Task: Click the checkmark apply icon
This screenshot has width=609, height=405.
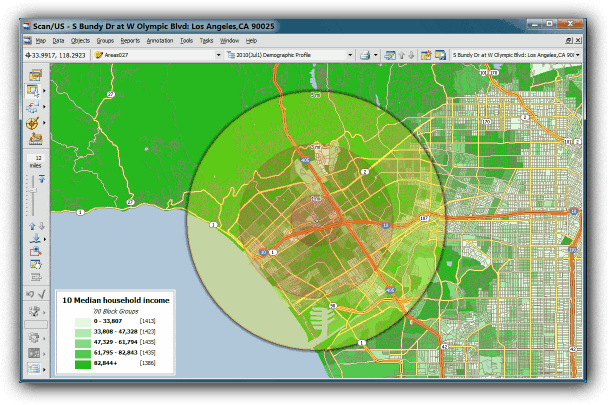Action: click(42, 294)
